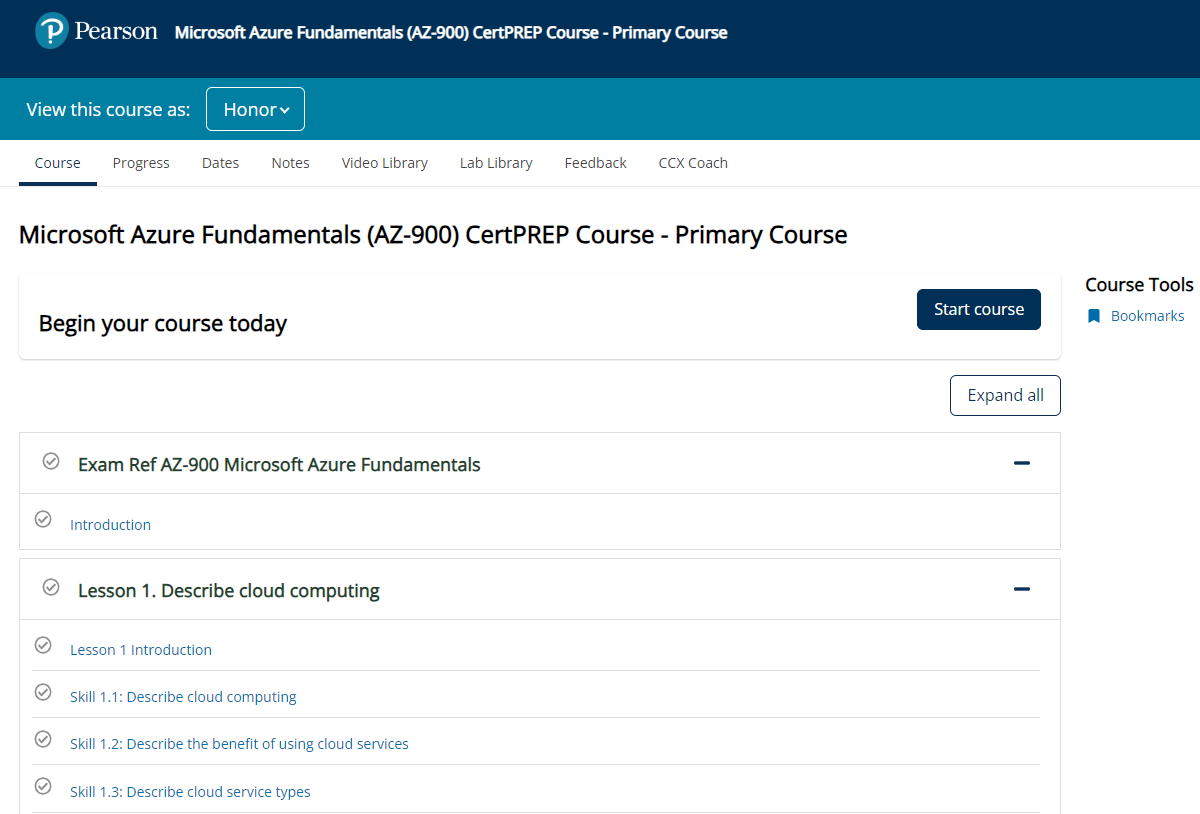1200x814 pixels.
Task: Open Skill 1.2 benefit of cloud services
Action: pyautogui.click(x=239, y=744)
